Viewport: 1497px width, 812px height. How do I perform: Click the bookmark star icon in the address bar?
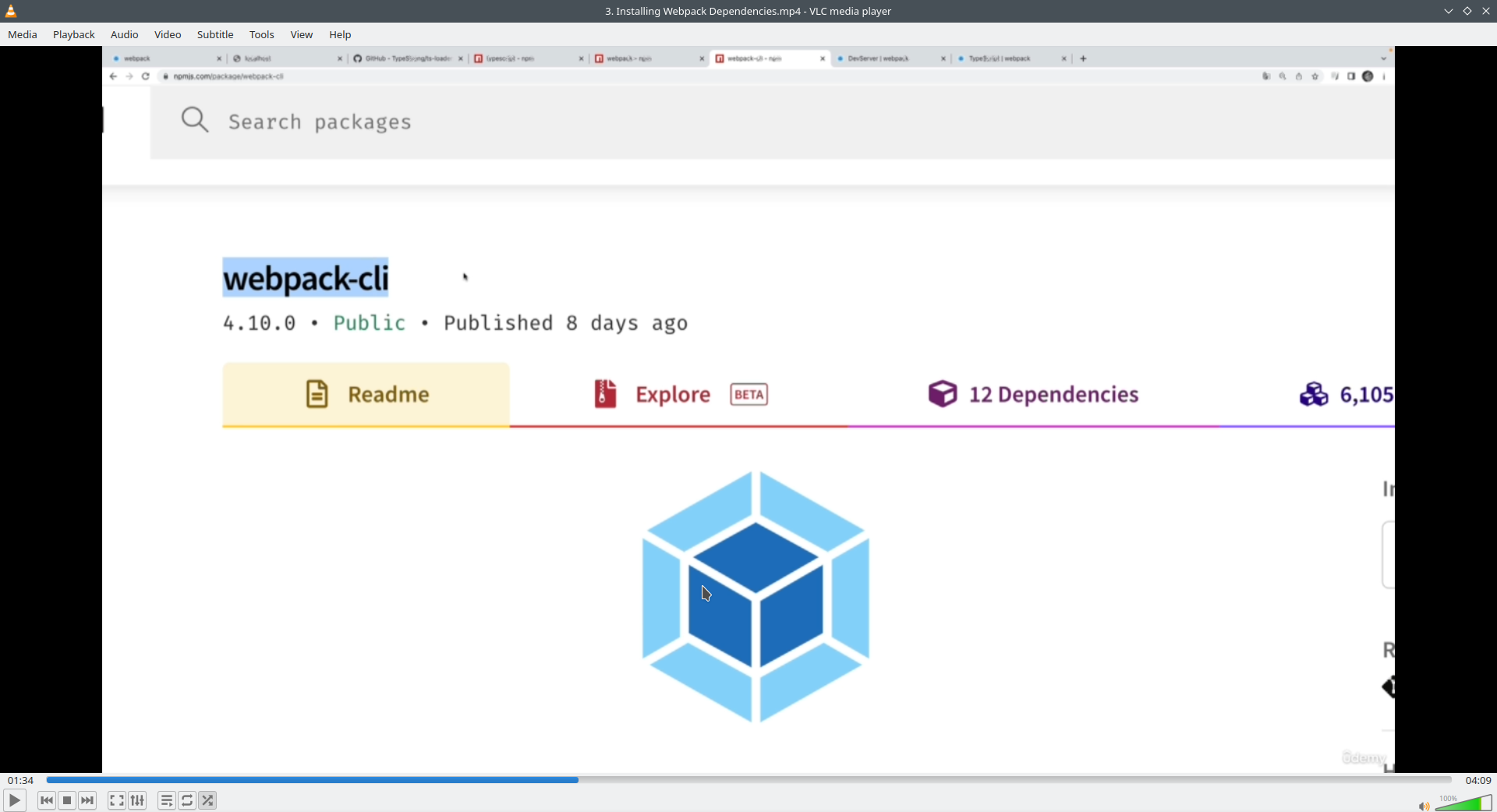(1315, 76)
